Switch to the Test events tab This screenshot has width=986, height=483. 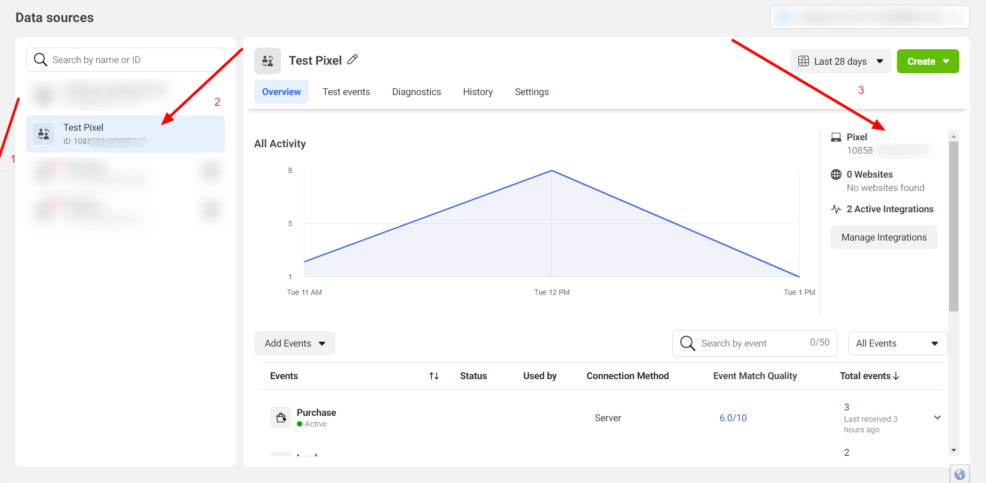346,92
